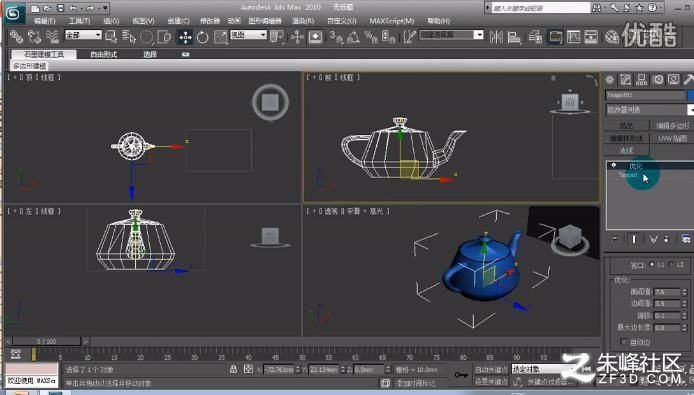Viewport: 694px width, 395px height.
Task: Switch to Hierarchy panel icon
Action: click(x=641, y=80)
